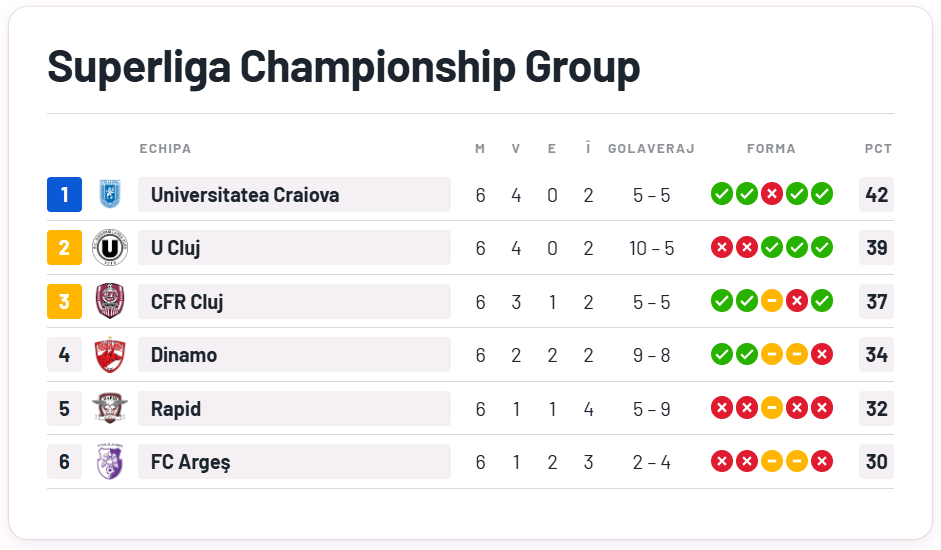Viewport: 941px width, 550px height.
Task: Click the red loss icon in Craiova's form
Action: (x=771, y=194)
